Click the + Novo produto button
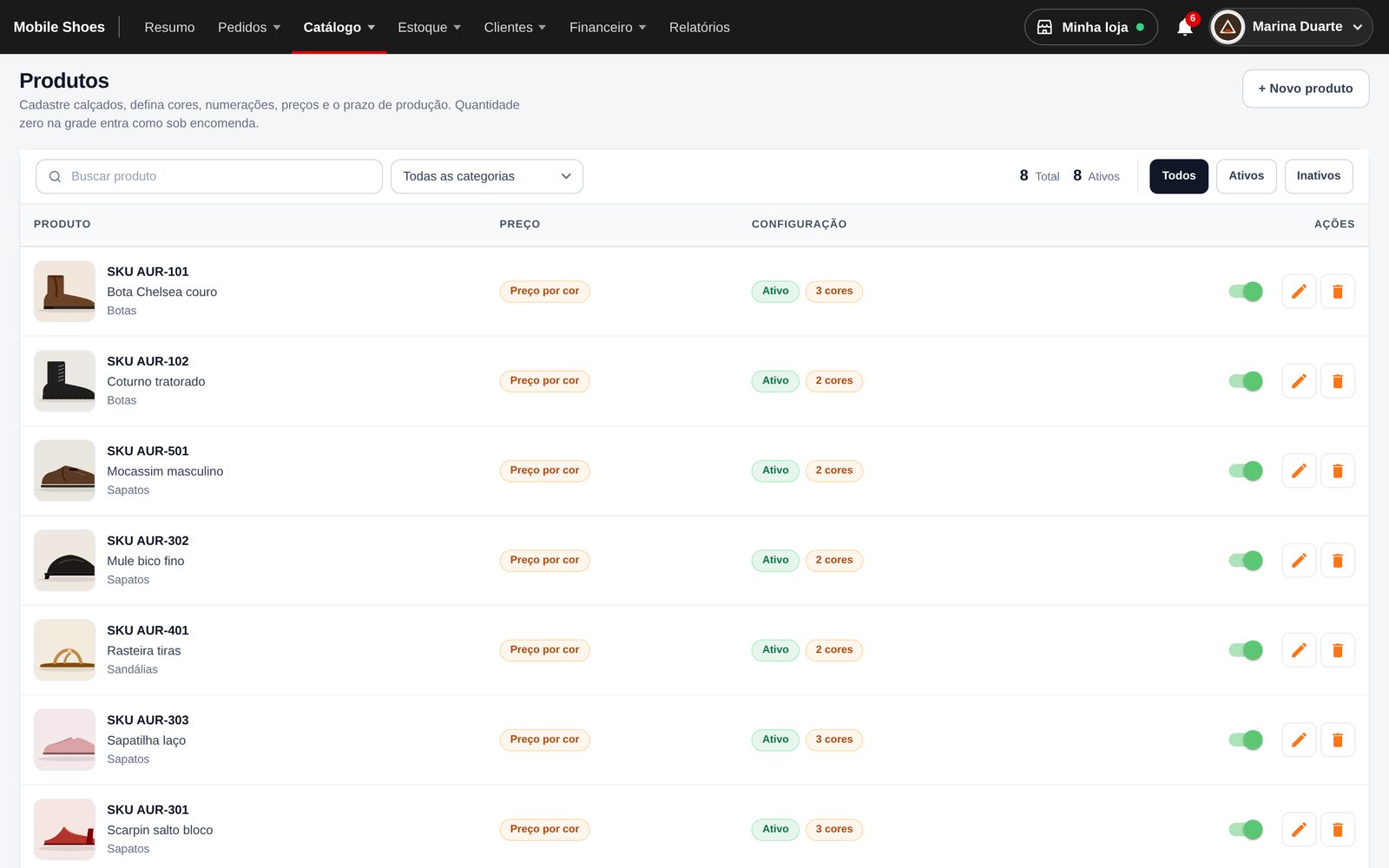1389x868 pixels. [x=1306, y=89]
